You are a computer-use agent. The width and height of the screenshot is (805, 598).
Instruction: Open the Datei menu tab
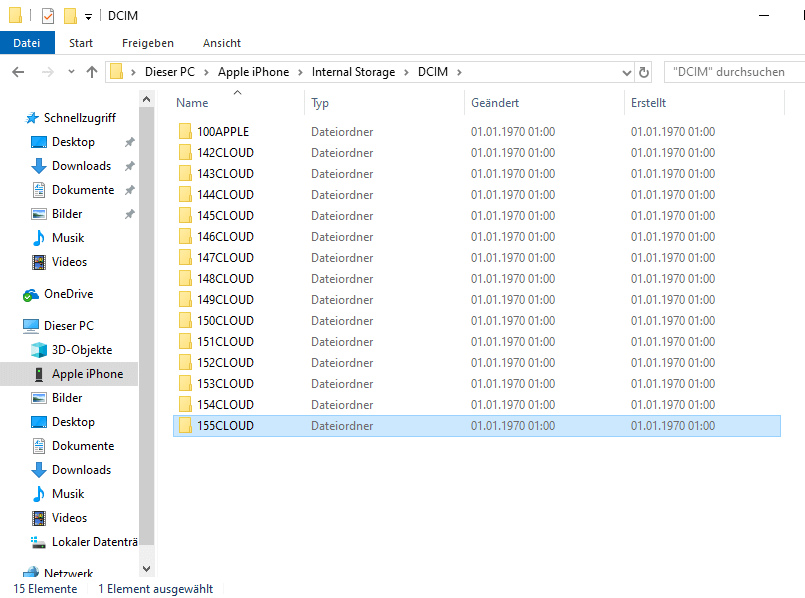coord(27,43)
